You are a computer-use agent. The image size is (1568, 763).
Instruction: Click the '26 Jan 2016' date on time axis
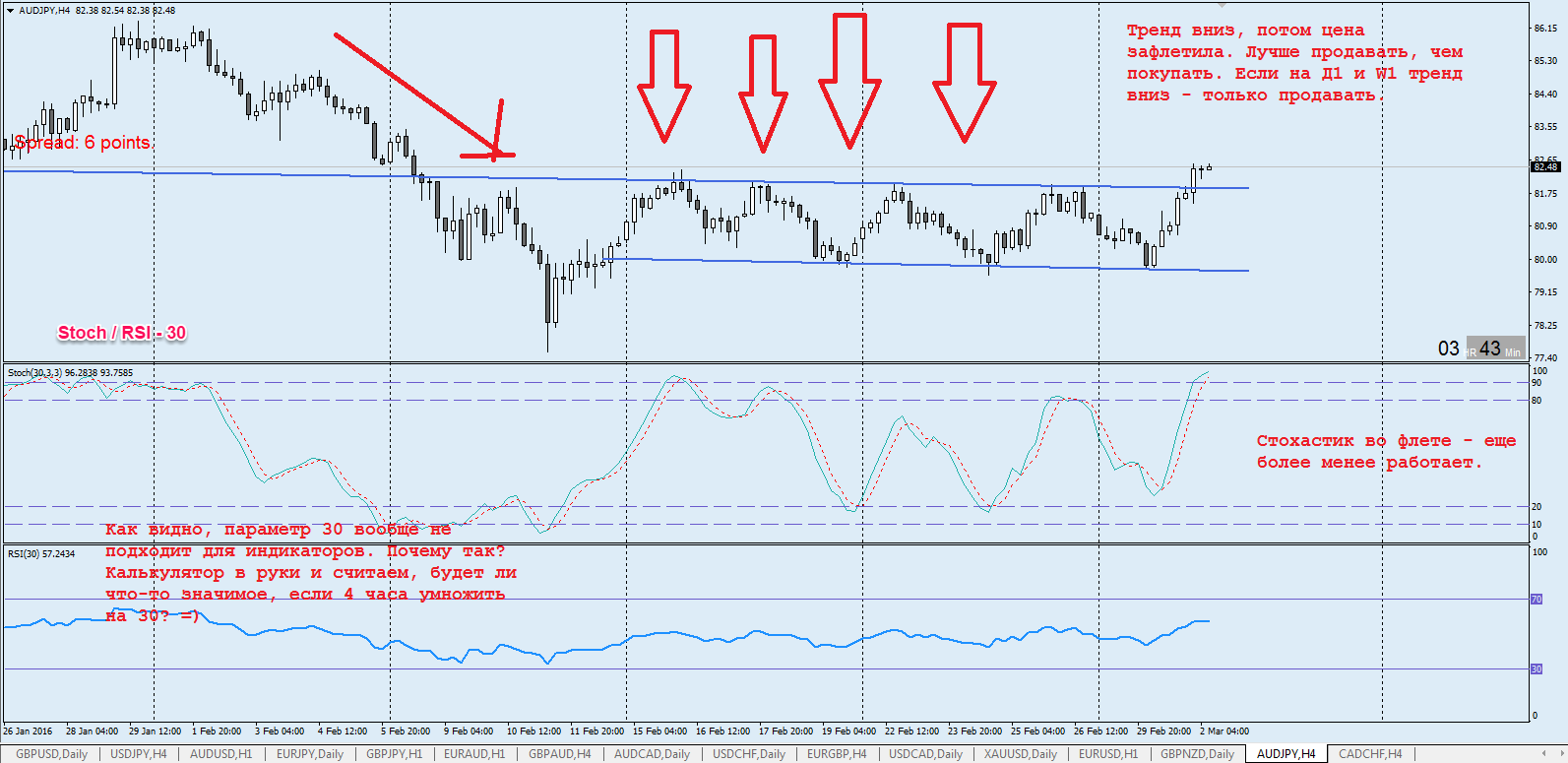(x=28, y=731)
